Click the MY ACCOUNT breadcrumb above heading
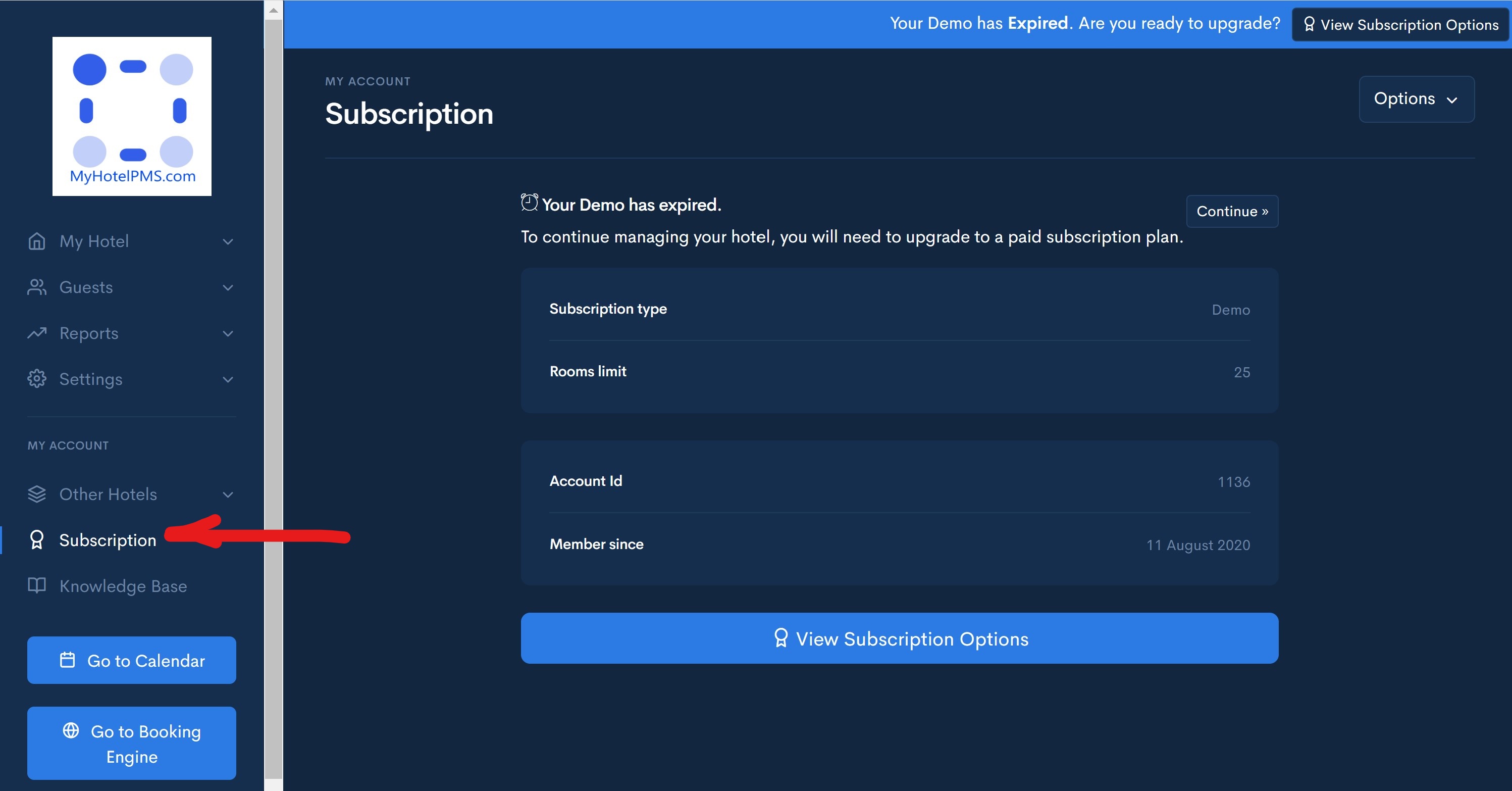 pyautogui.click(x=368, y=82)
